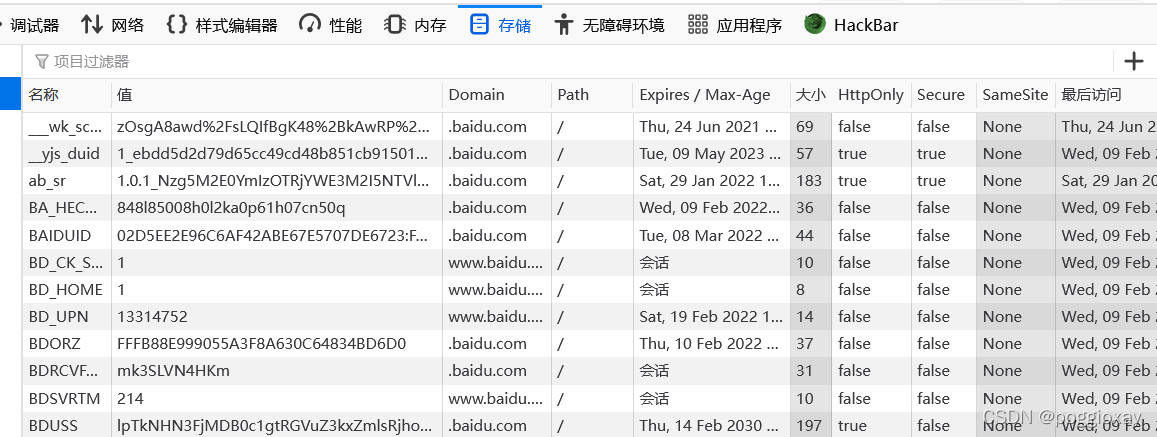Open the 内存 memory tab
The height and width of the screenshot is (437, 1157).
(415, 25)
